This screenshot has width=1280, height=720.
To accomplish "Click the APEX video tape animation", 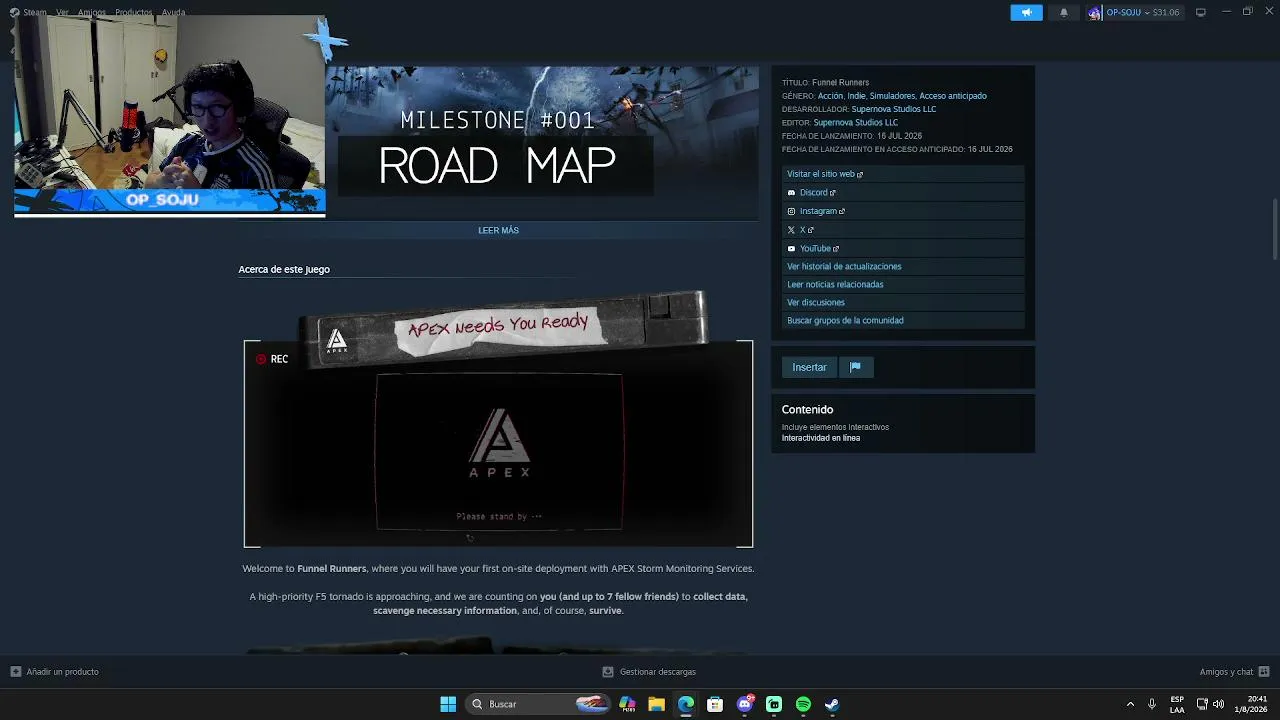I will (x=498, y=420).
